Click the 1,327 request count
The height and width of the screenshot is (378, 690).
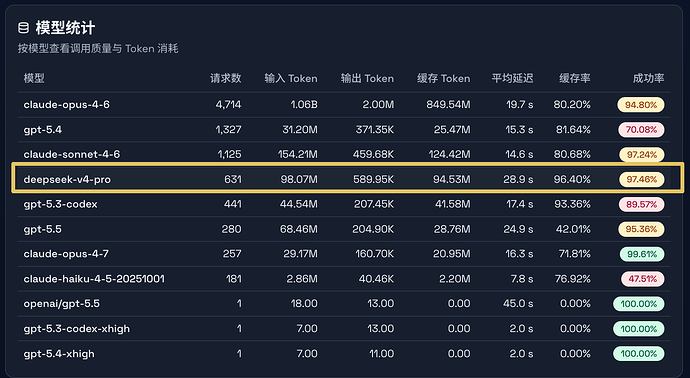228,130
